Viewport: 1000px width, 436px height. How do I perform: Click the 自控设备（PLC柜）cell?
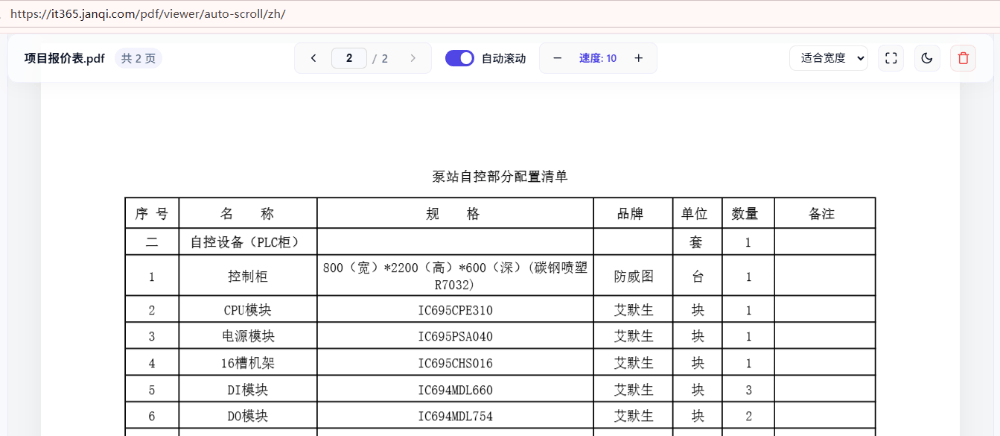point(248,242)
